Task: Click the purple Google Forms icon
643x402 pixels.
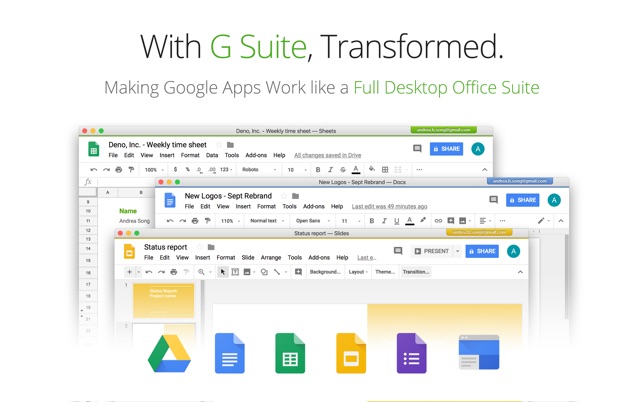Action: [x=411, y=353]
